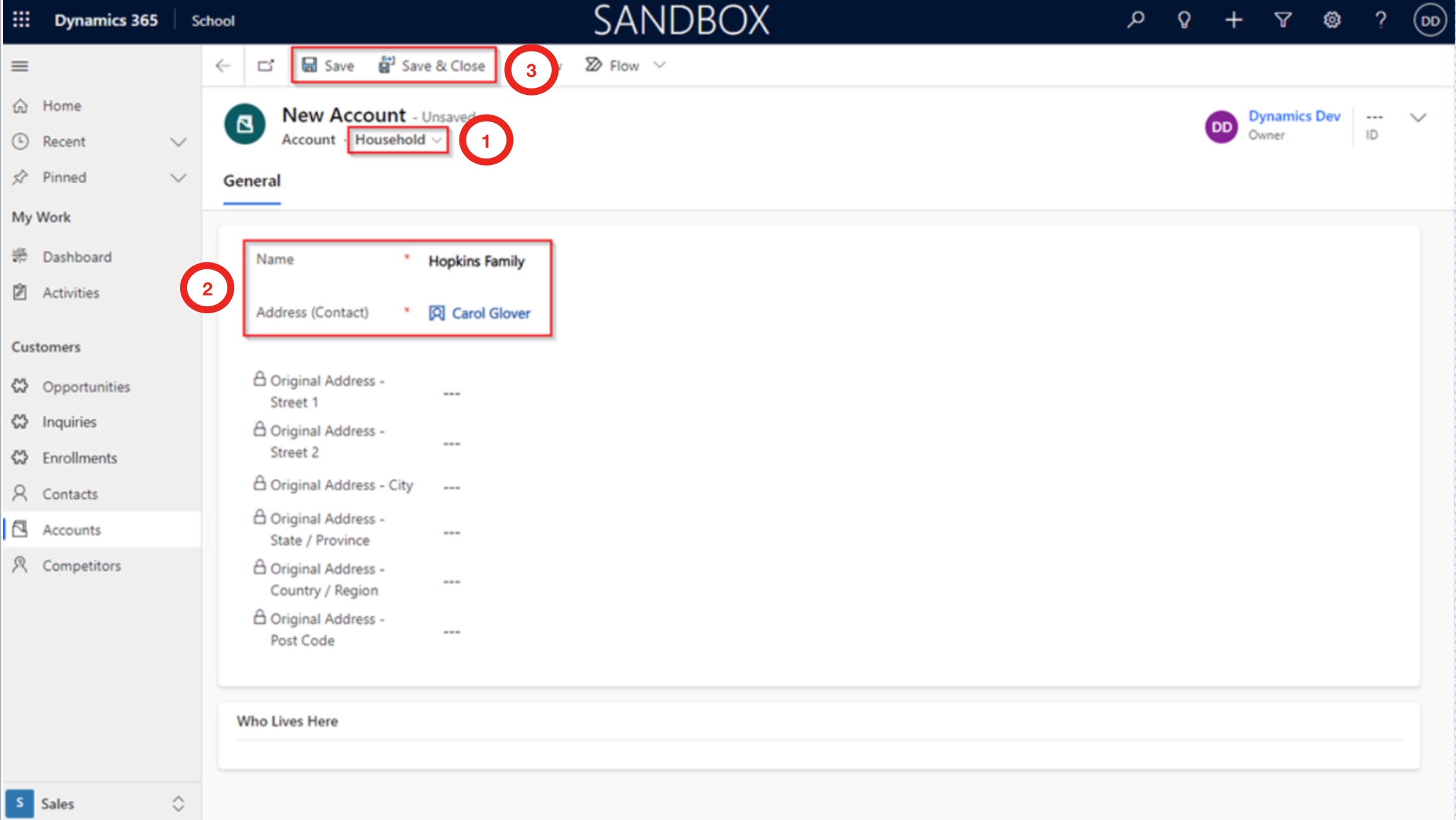Click the plus quick create icon

click(1233, 20)
